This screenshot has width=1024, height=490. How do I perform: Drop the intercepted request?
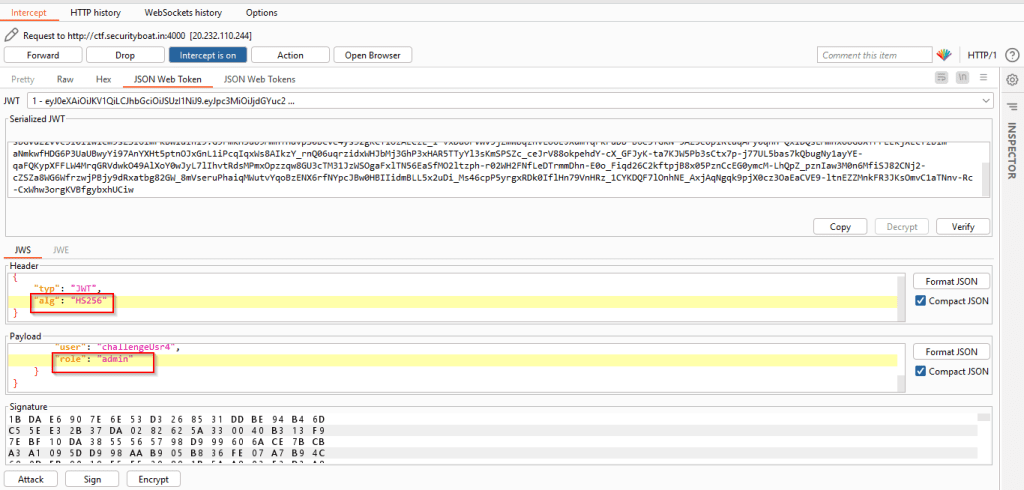(125, 56)
